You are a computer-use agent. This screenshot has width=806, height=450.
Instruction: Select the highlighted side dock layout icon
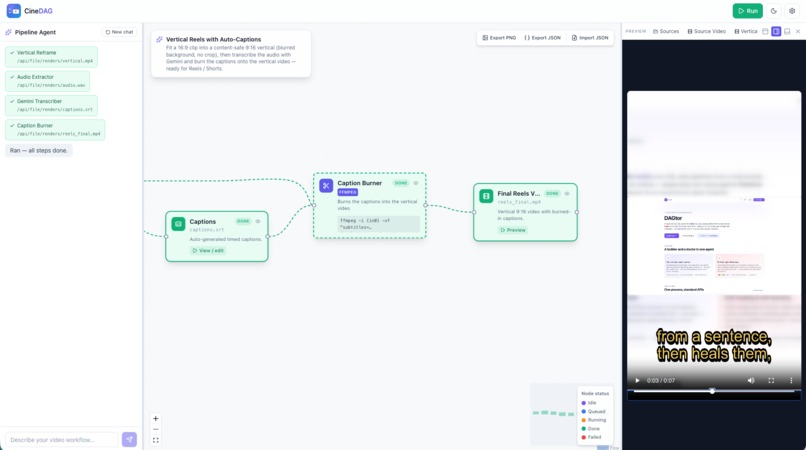click(776, 31)
